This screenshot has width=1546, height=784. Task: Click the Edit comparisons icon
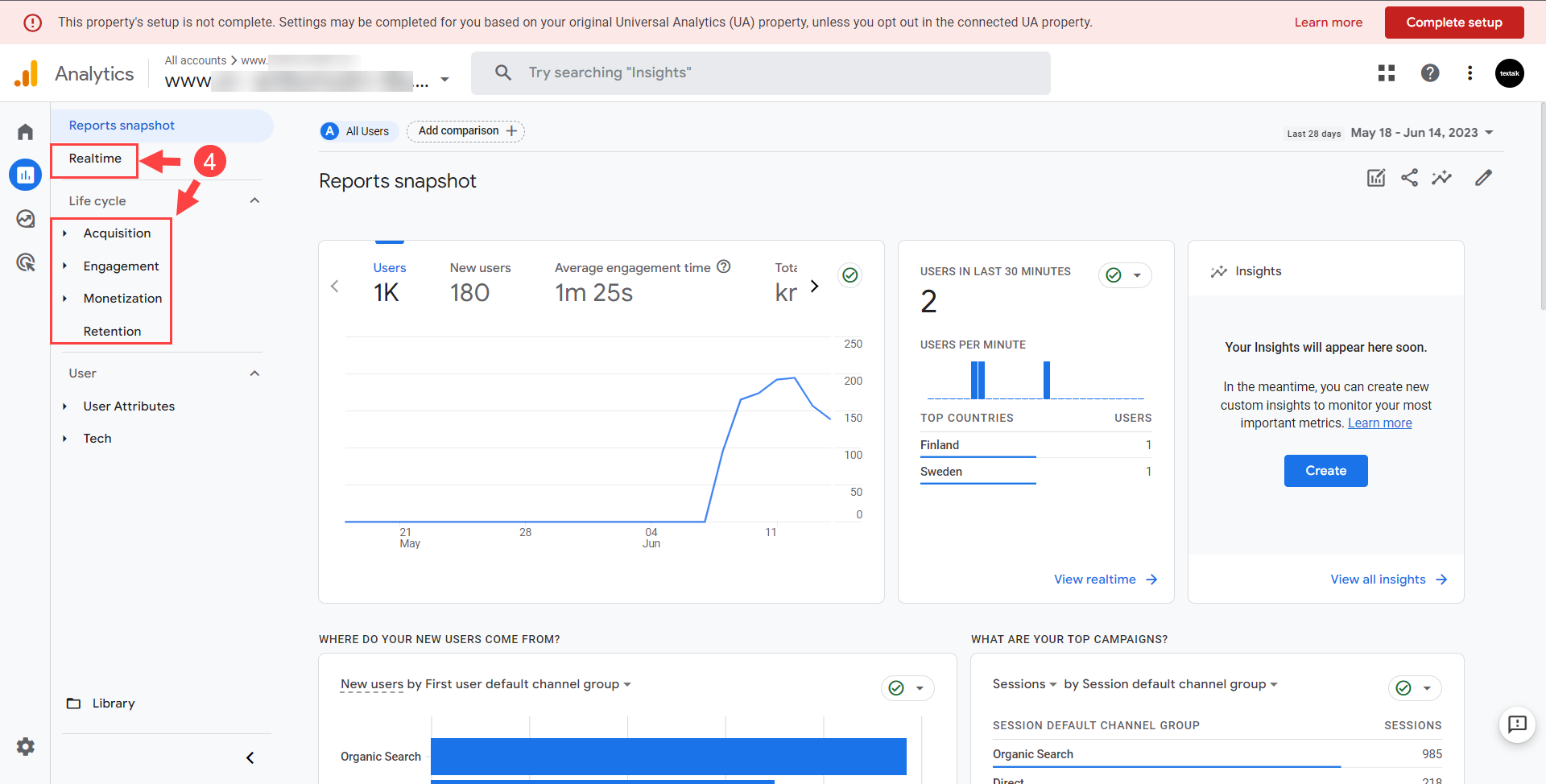click(1376, 178)
